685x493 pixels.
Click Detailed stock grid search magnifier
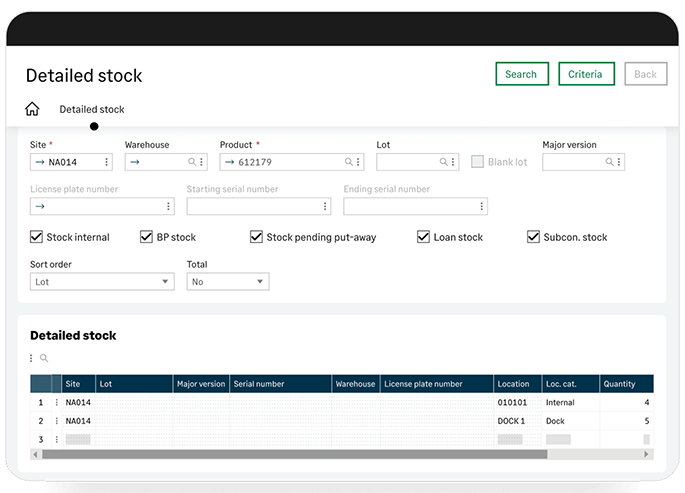[x=44, y=358]
